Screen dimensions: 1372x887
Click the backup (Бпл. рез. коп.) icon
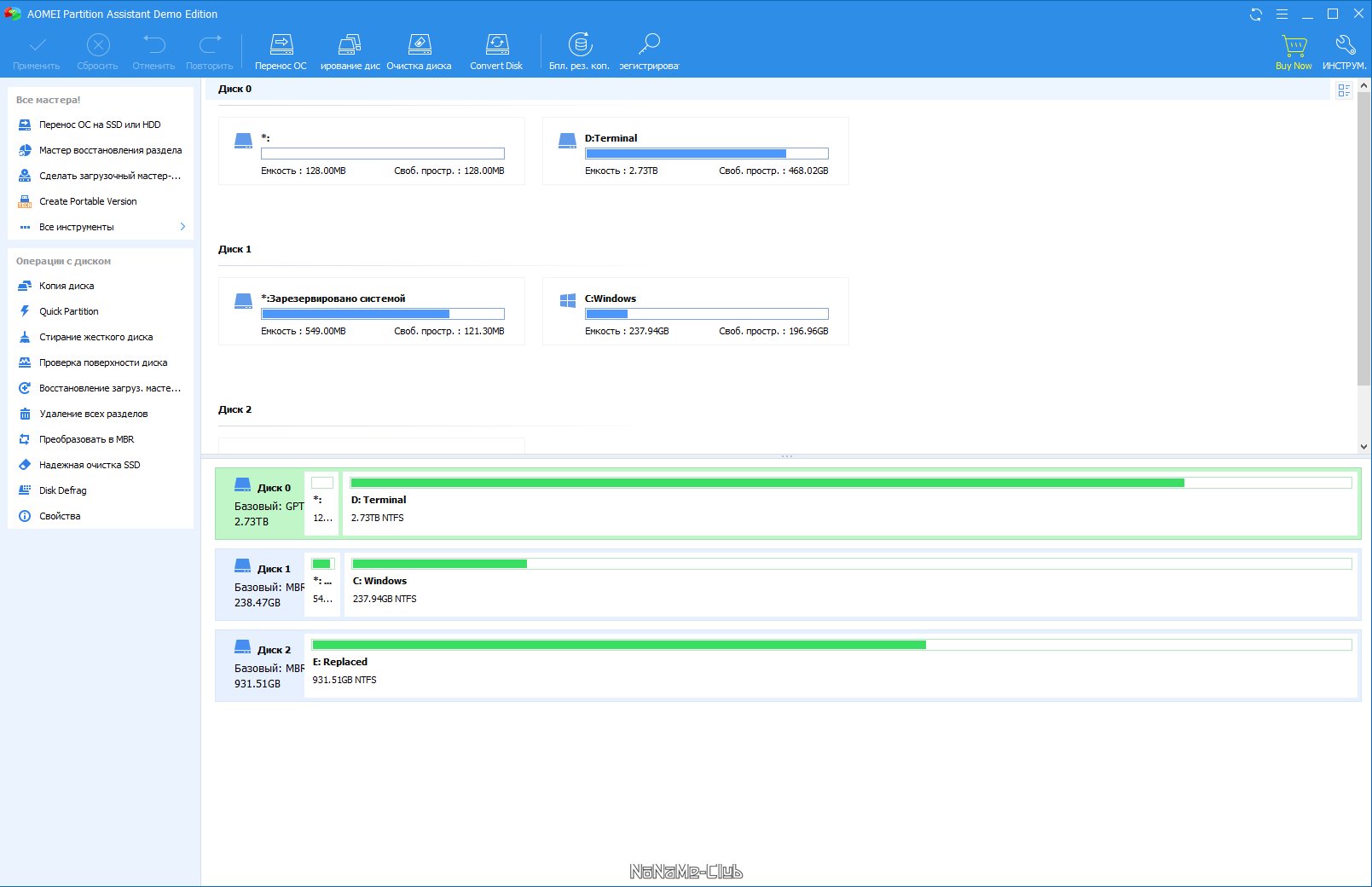click(x=580, y=44)
